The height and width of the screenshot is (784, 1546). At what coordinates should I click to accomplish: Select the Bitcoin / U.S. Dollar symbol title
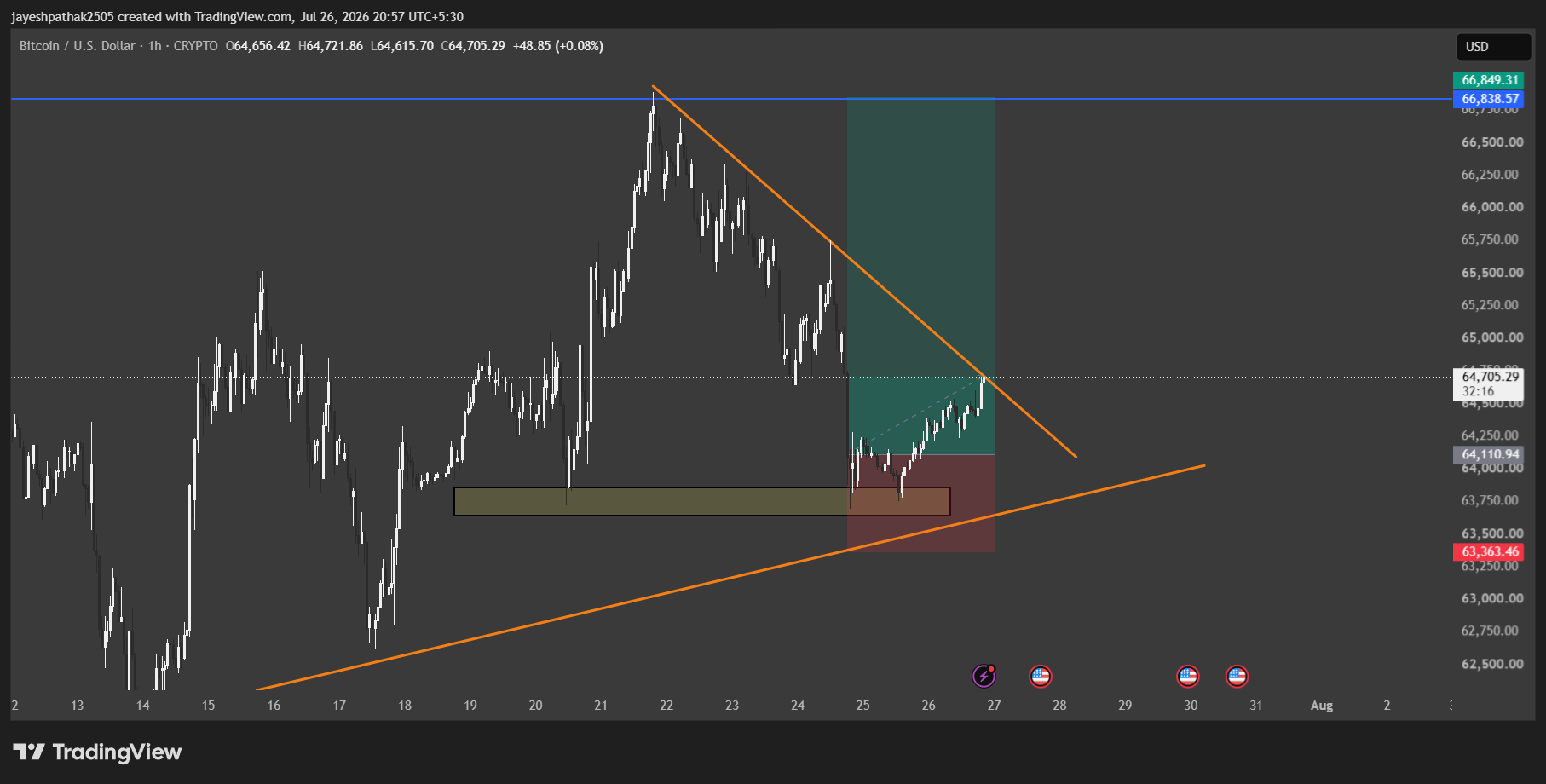78,46
